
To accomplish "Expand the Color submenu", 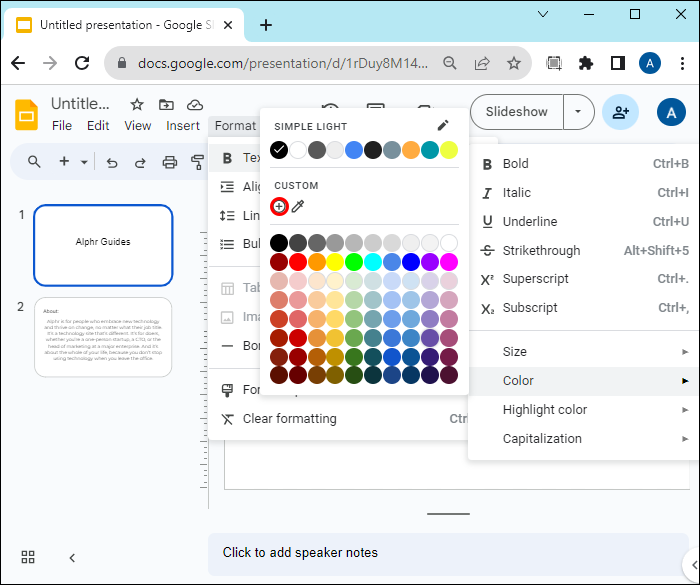I will coord(583,381).
